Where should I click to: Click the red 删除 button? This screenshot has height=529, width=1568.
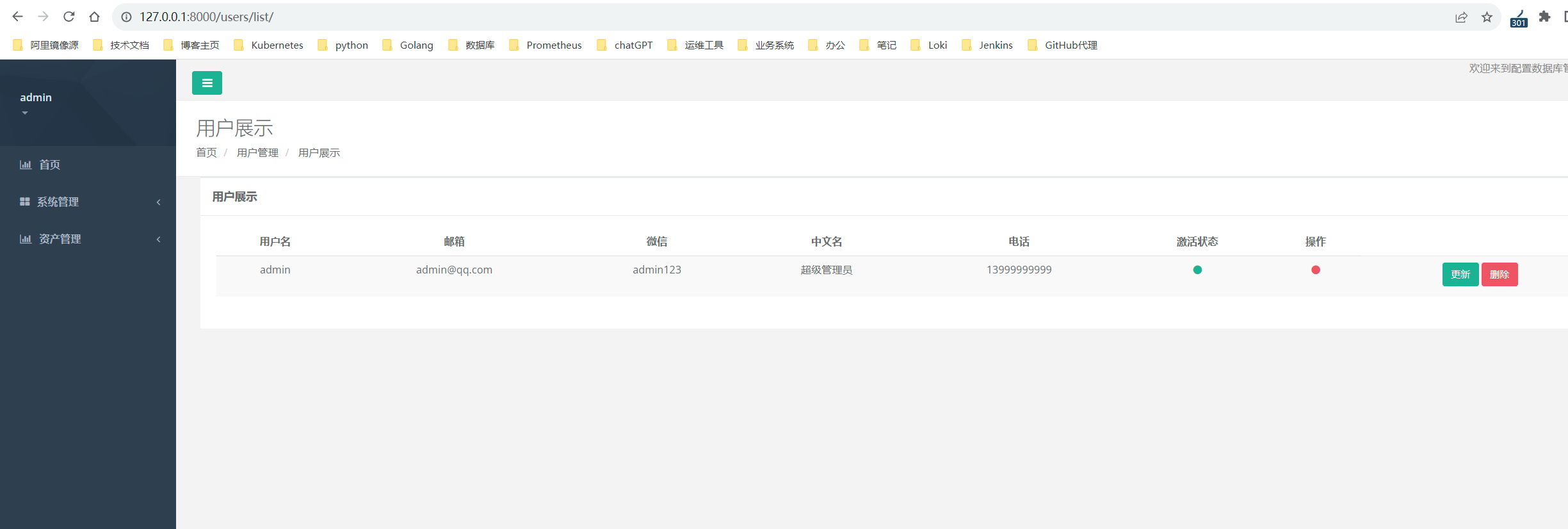pos(1499,274)
